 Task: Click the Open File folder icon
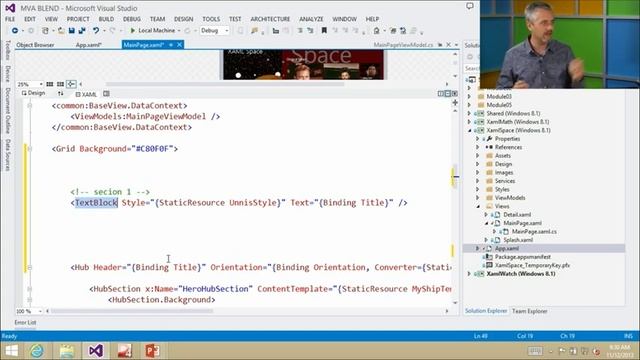(x=61, y=31)
